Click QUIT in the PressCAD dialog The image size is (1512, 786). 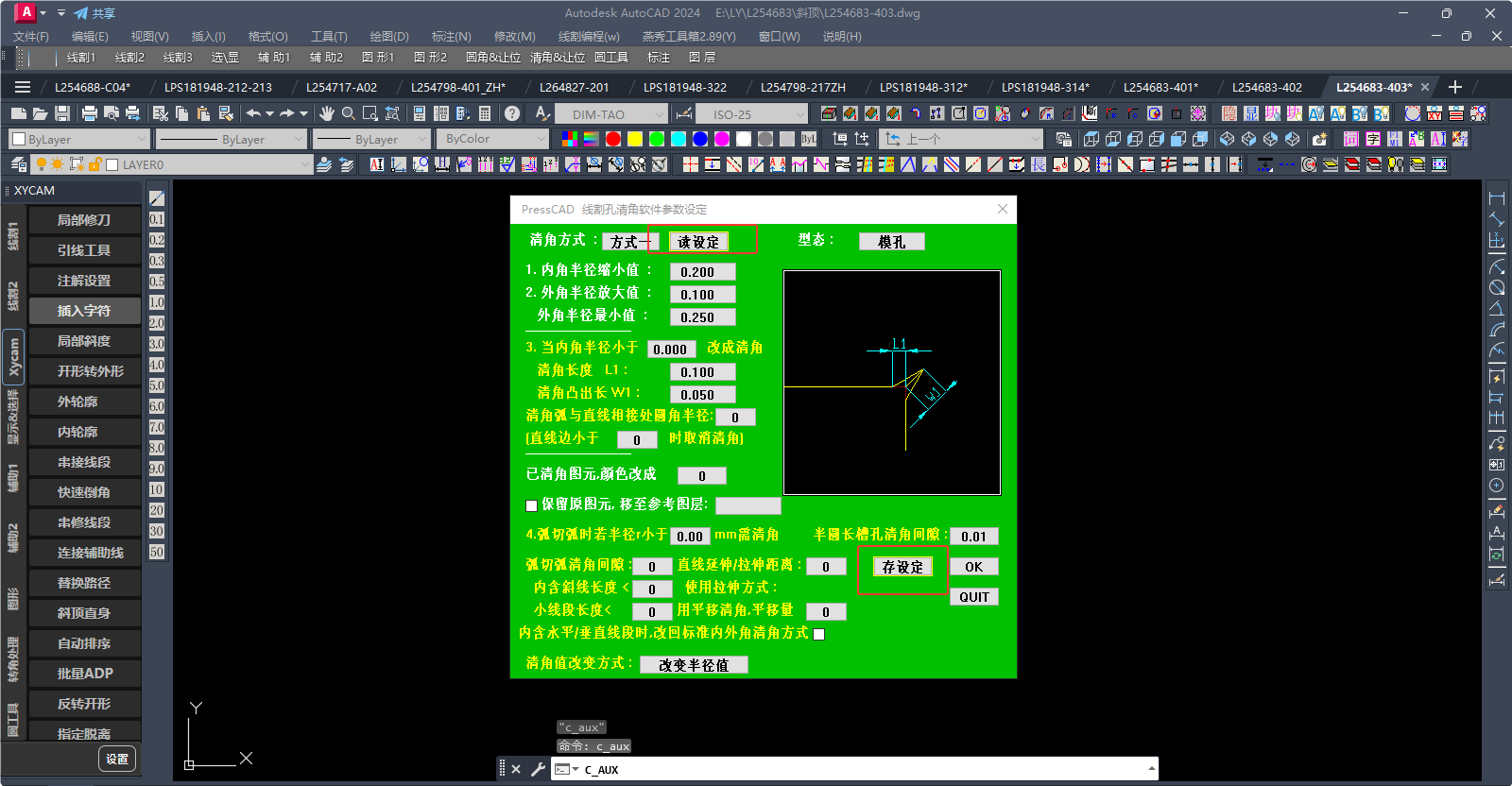click(x=973, y=597)
